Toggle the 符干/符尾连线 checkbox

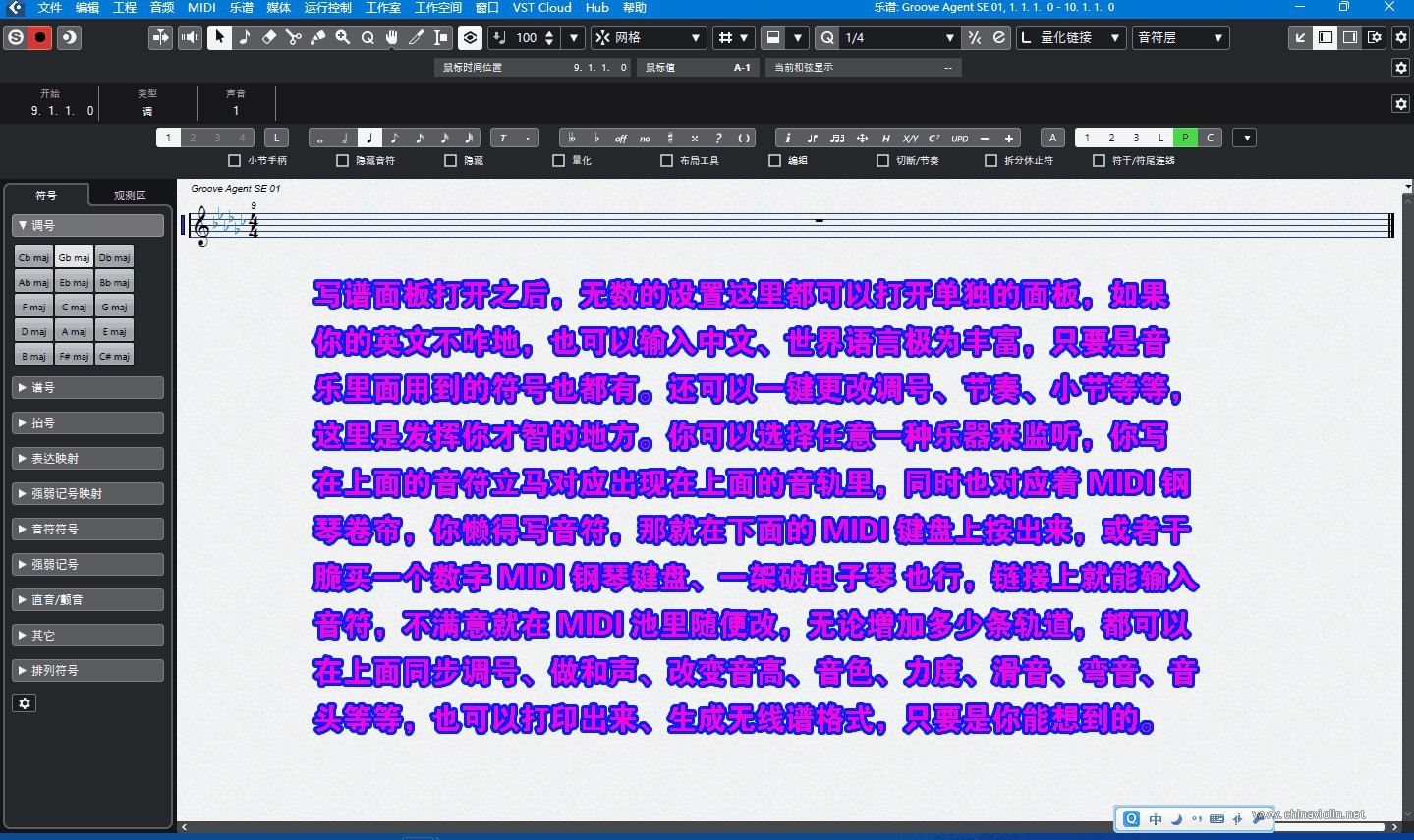tap(1099, 160)
